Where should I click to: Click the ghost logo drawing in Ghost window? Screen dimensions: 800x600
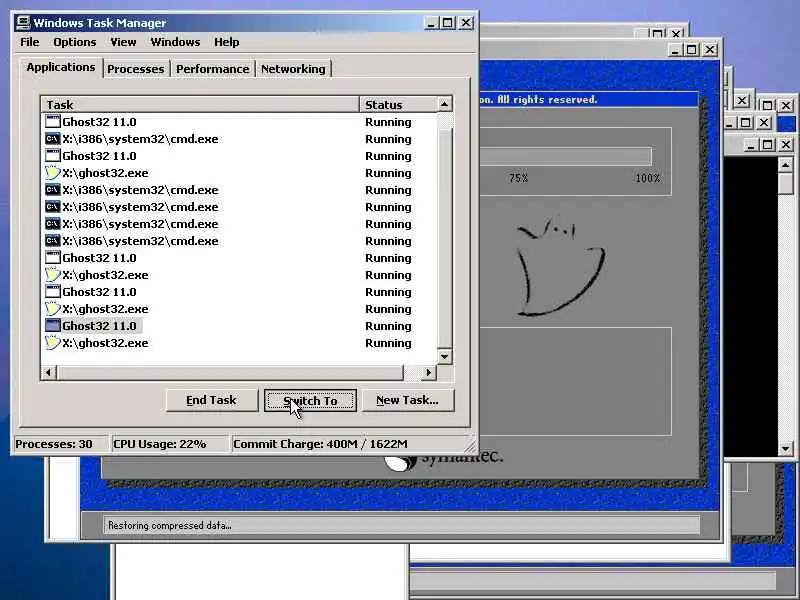(x=560, y=267)
